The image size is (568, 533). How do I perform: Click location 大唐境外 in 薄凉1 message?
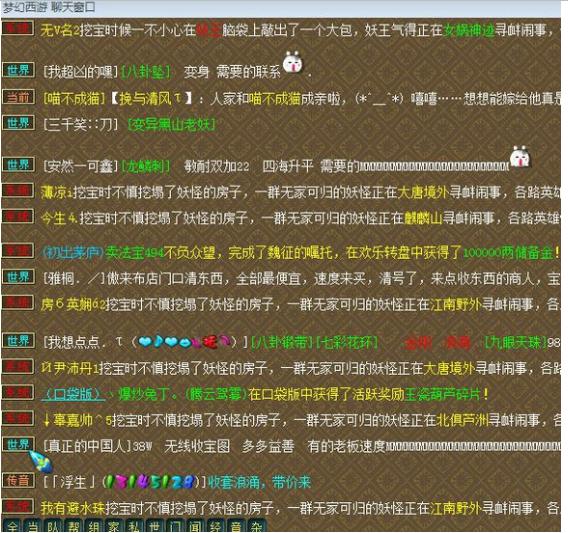pyautogui.click(x=423, y=192)
